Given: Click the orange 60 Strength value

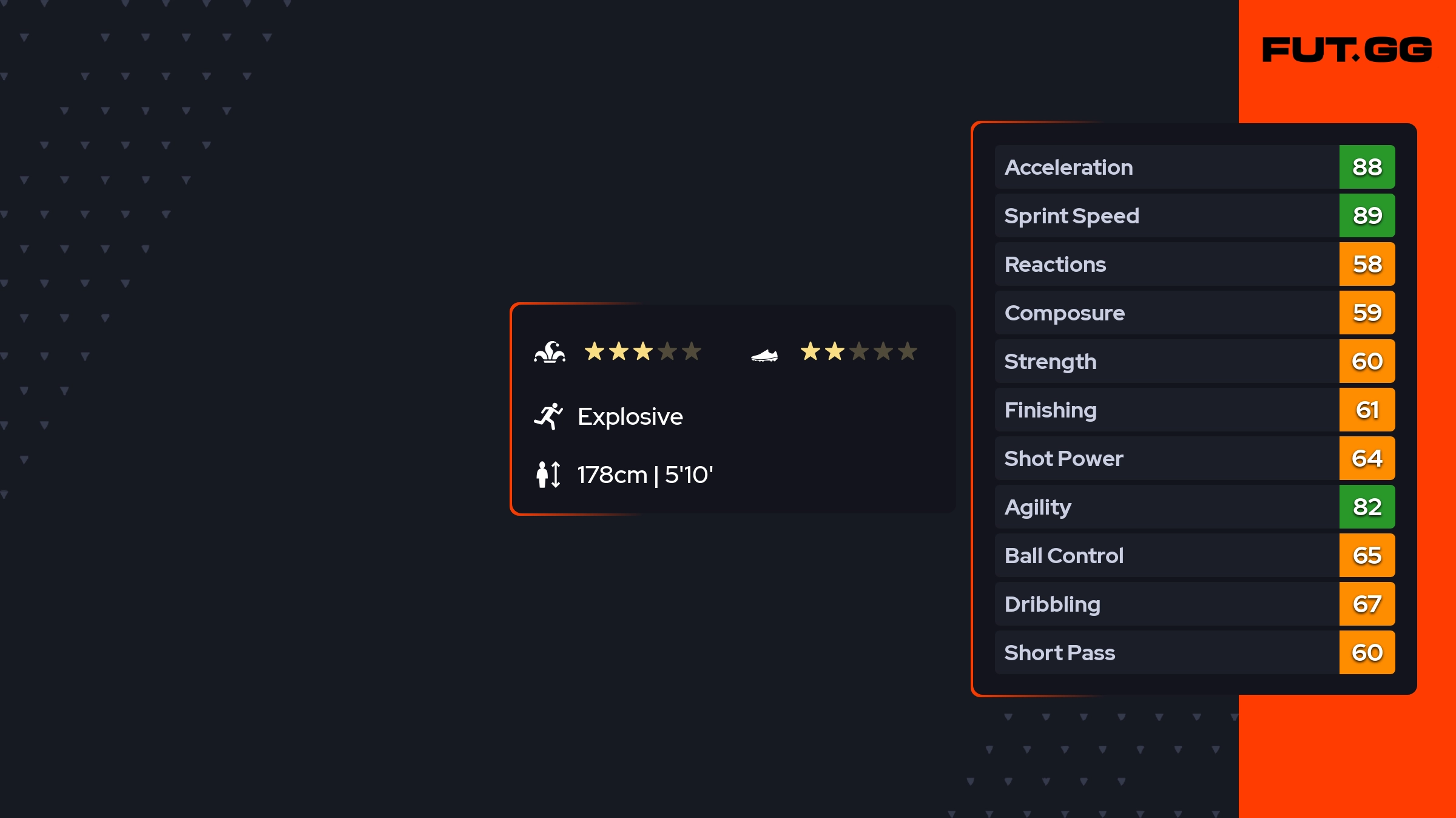Looking at the screenshot, I should click(x=1367, y=361).
